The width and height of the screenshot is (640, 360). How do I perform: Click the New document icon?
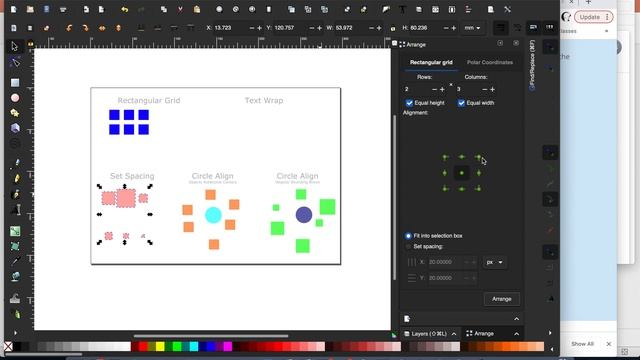click(x=13, y=9)
